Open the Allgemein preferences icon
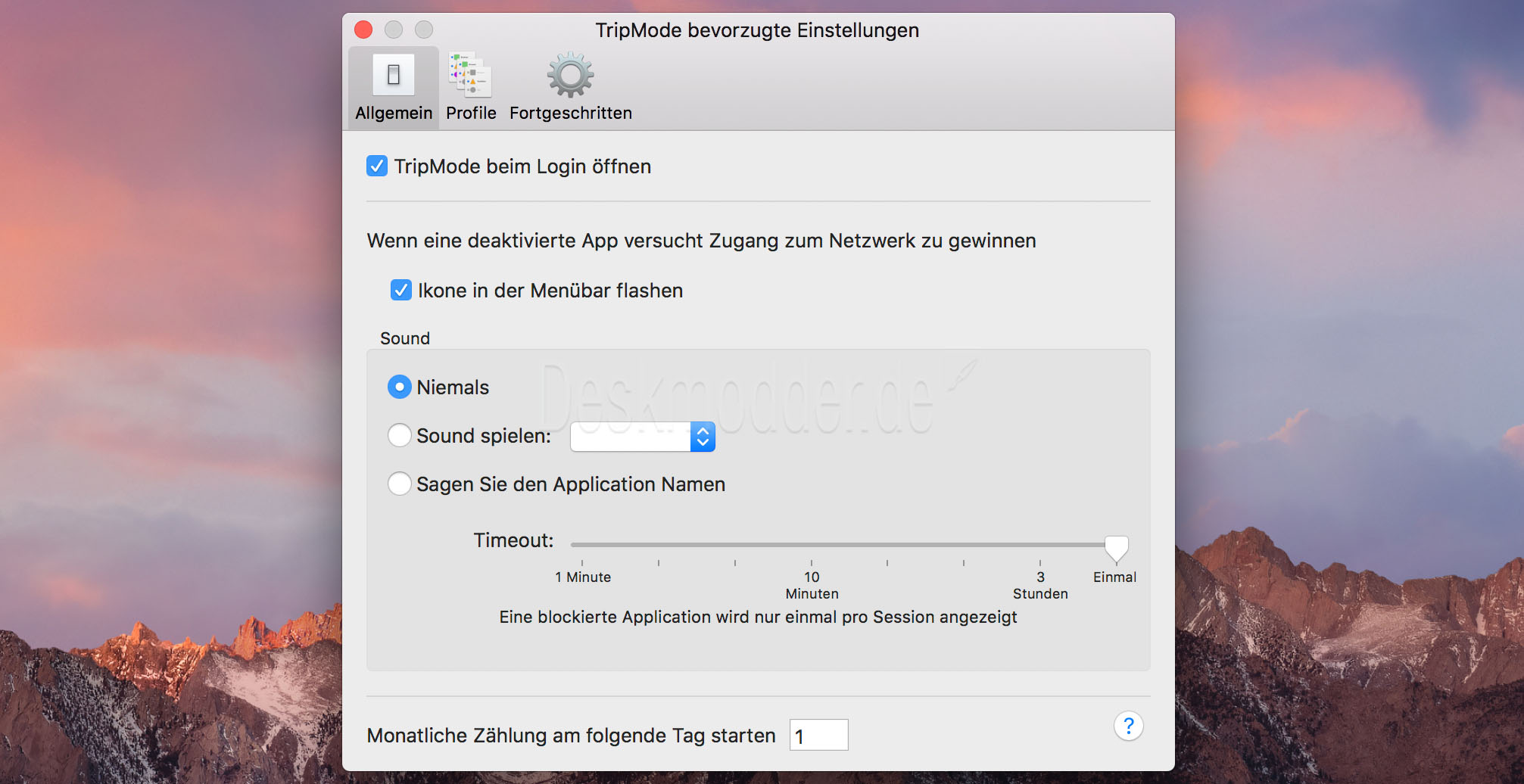The width and height of the screenshot is (1524, 784). tap(394, 74)
